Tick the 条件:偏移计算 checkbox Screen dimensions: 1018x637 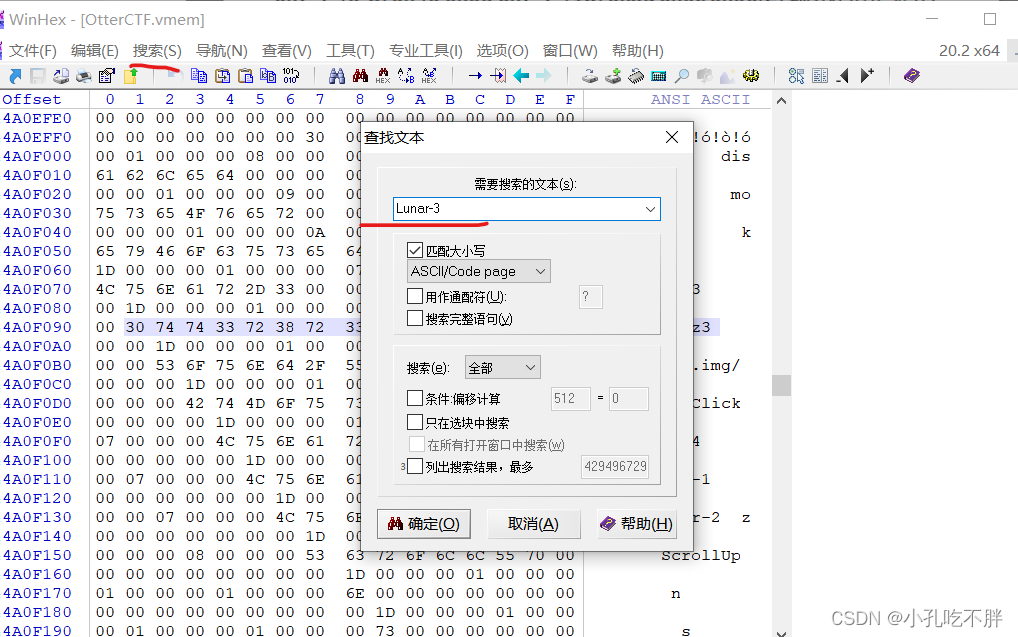click(415, 398)
